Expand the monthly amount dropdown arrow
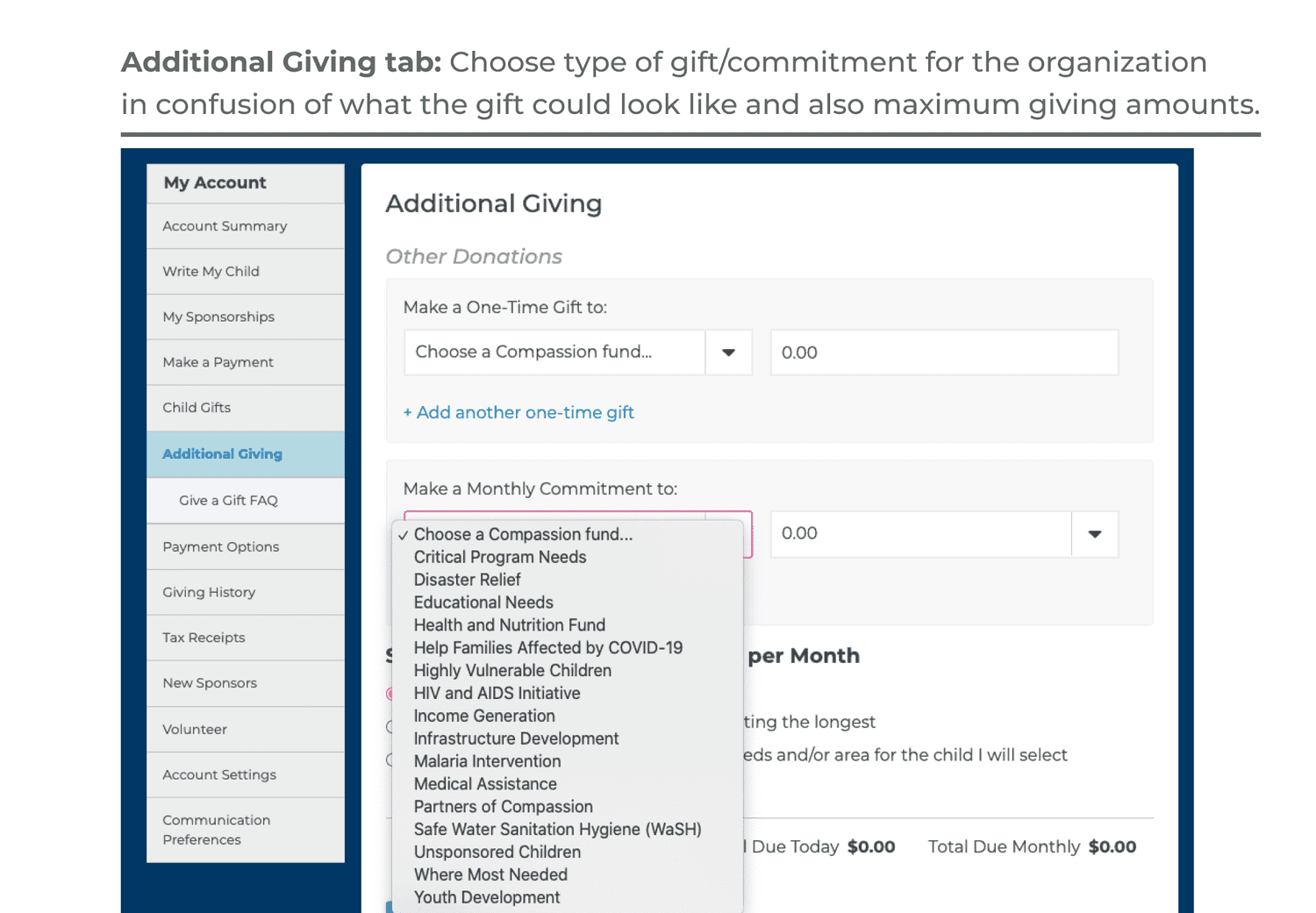 [1095, 534]
